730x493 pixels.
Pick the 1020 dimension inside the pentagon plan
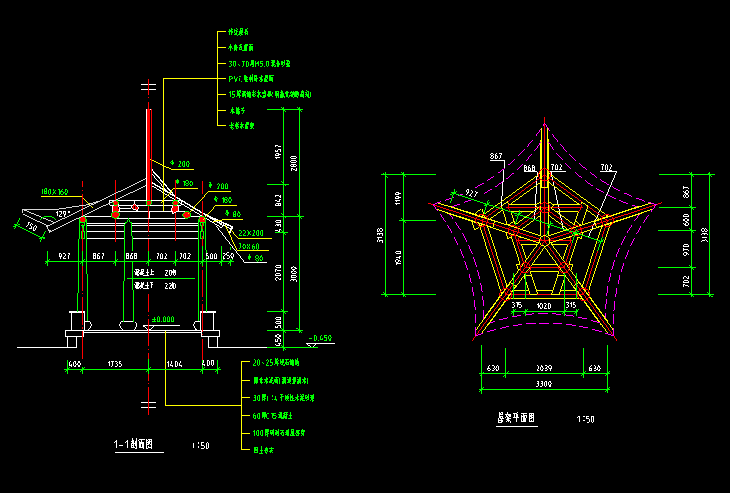pos(544,306)
